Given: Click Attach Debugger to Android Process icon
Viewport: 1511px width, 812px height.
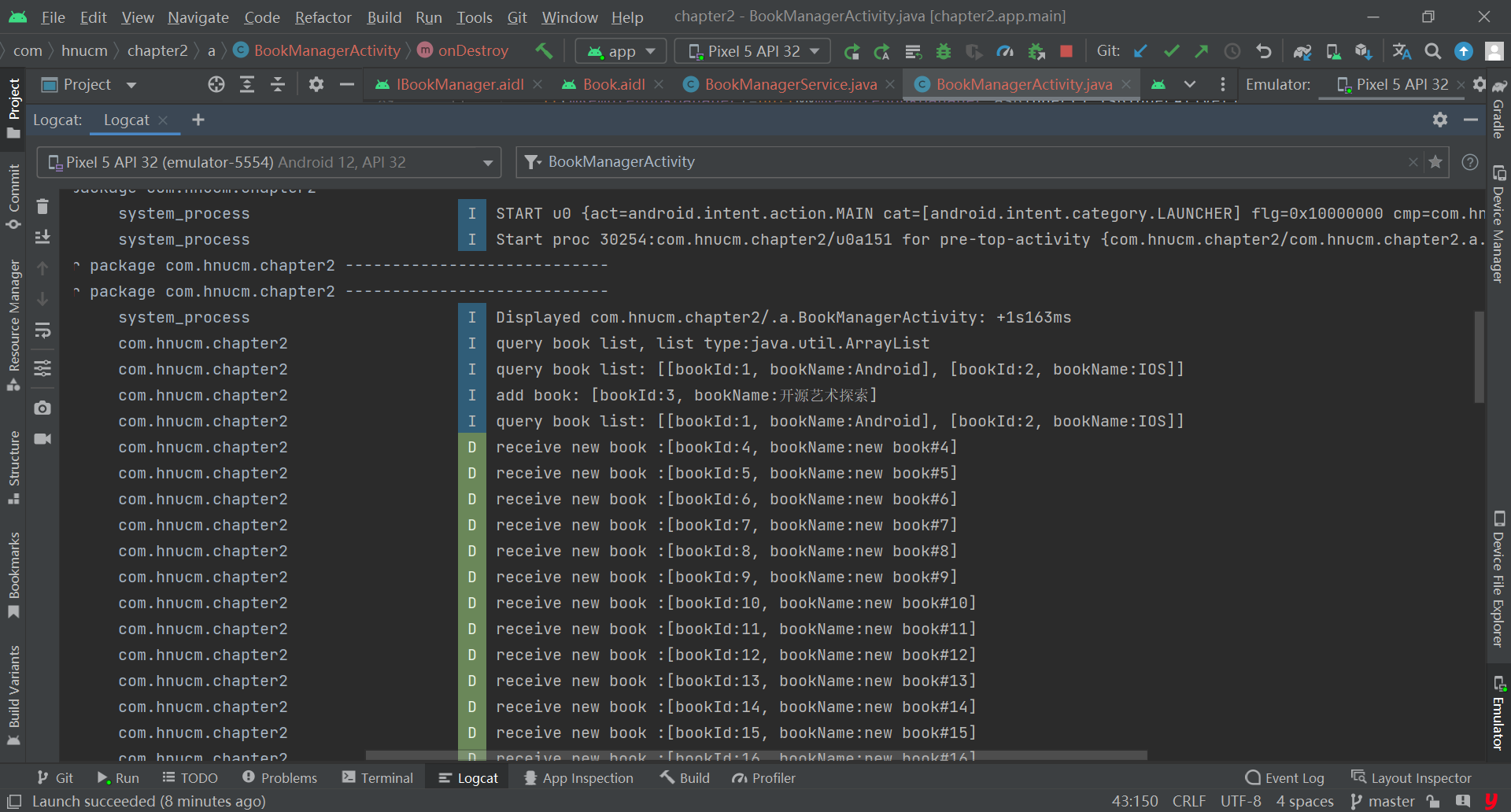Looking at the screenshot, I should tap(1036, 52).
